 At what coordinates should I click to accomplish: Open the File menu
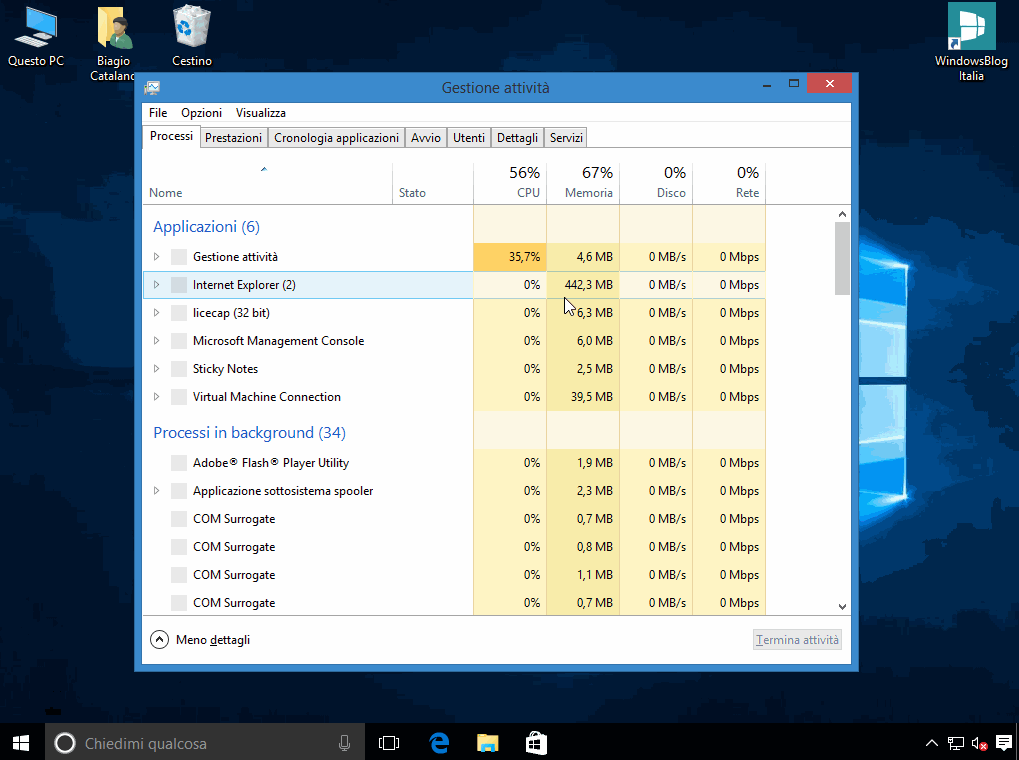tap(158, 113)
